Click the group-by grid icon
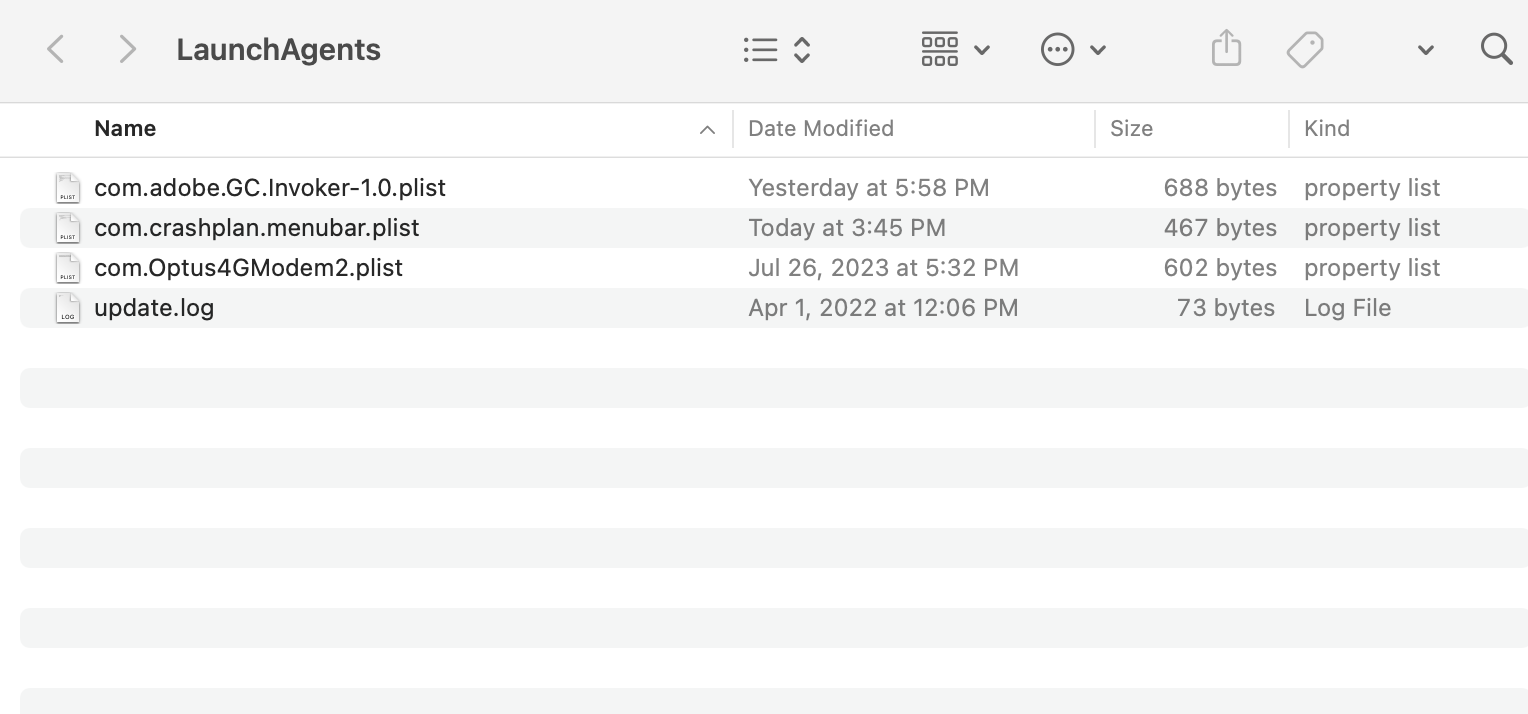 (x=940, y=49)
